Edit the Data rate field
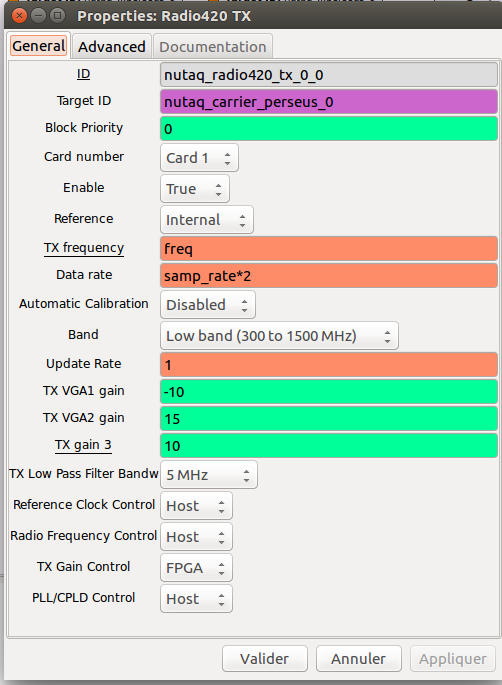 coord(329,276)
